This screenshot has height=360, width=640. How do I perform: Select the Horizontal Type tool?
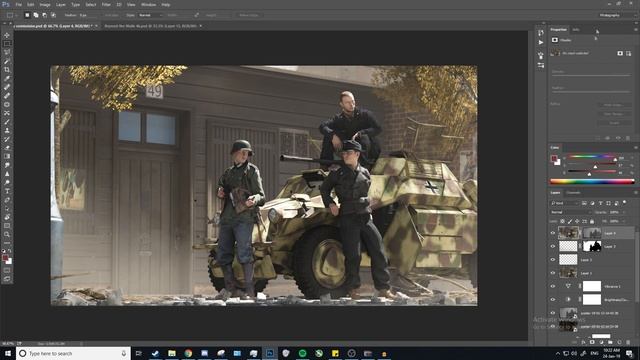tap(7, 191)
